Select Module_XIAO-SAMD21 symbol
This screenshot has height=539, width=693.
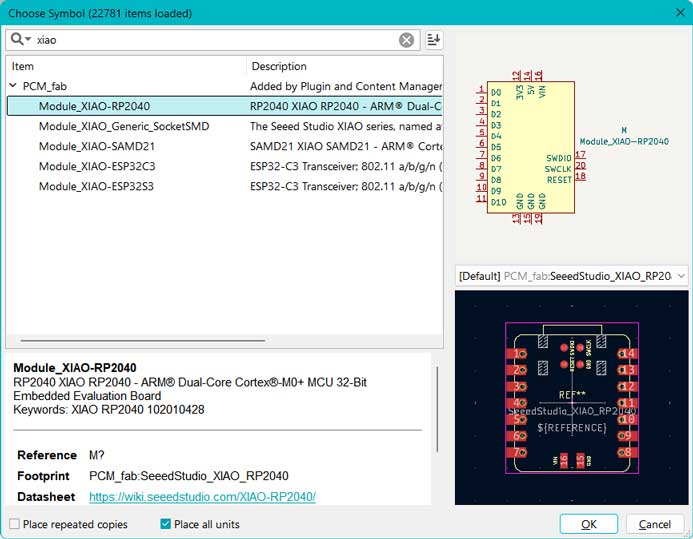97,146
